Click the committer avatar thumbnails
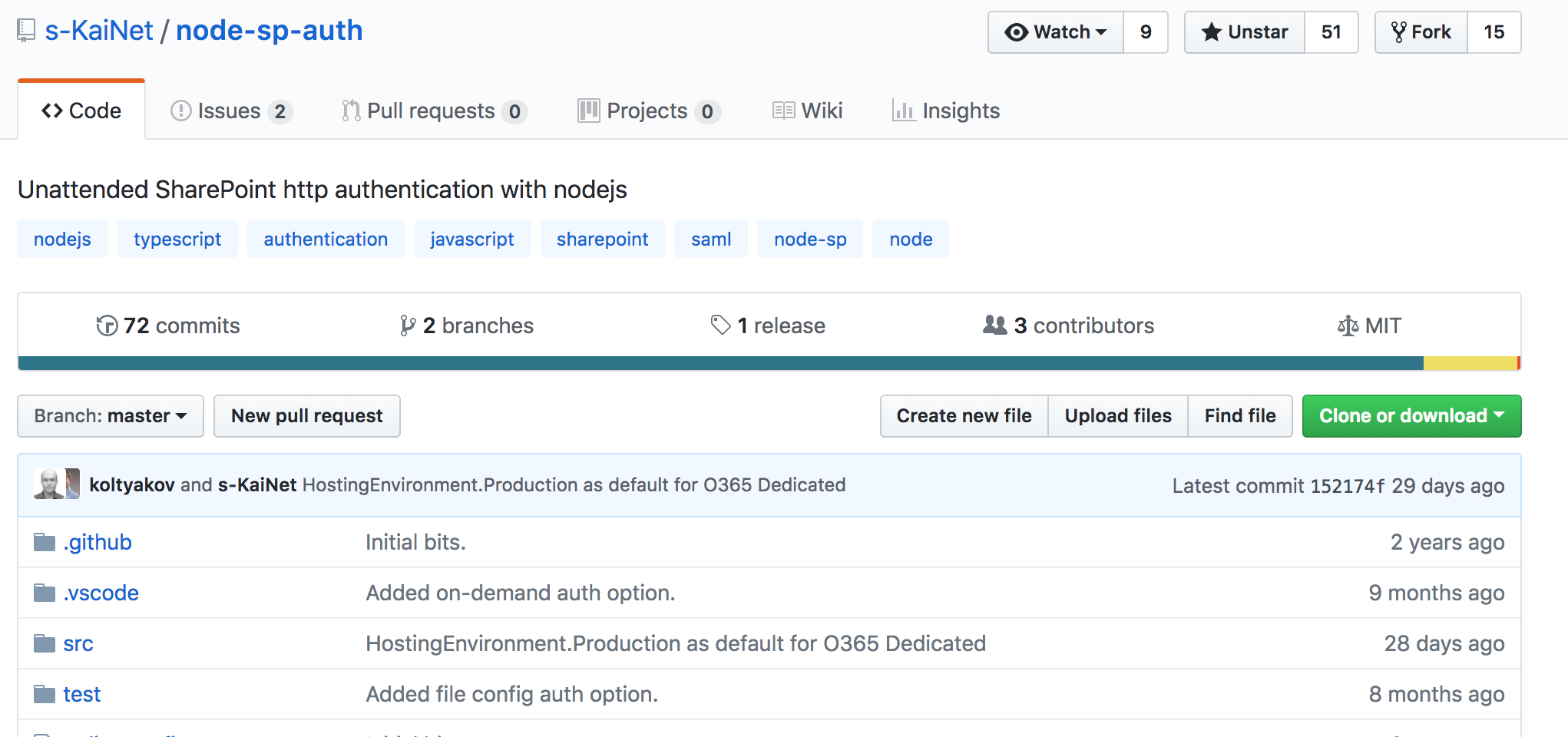Image resolution: width=1568 pixels, height=737 pixels. coord(57,484)
